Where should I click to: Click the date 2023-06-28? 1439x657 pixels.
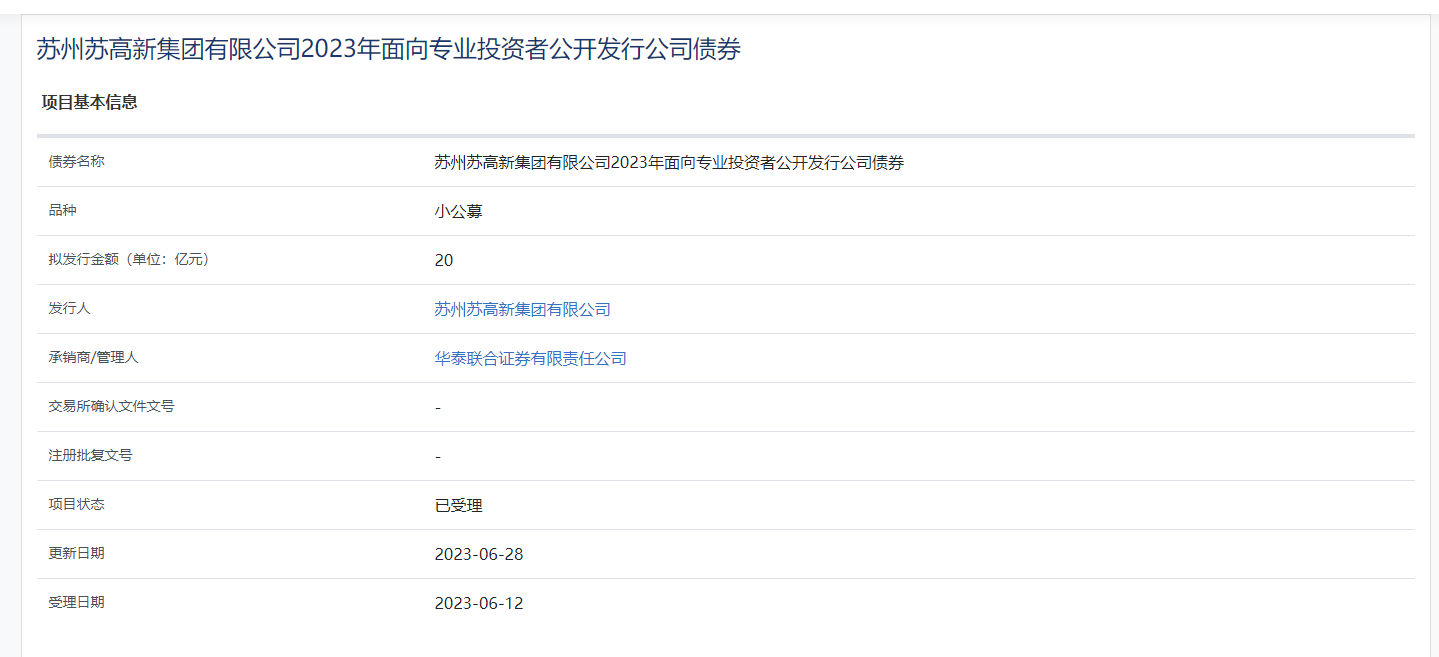click(x=479, y=554)
